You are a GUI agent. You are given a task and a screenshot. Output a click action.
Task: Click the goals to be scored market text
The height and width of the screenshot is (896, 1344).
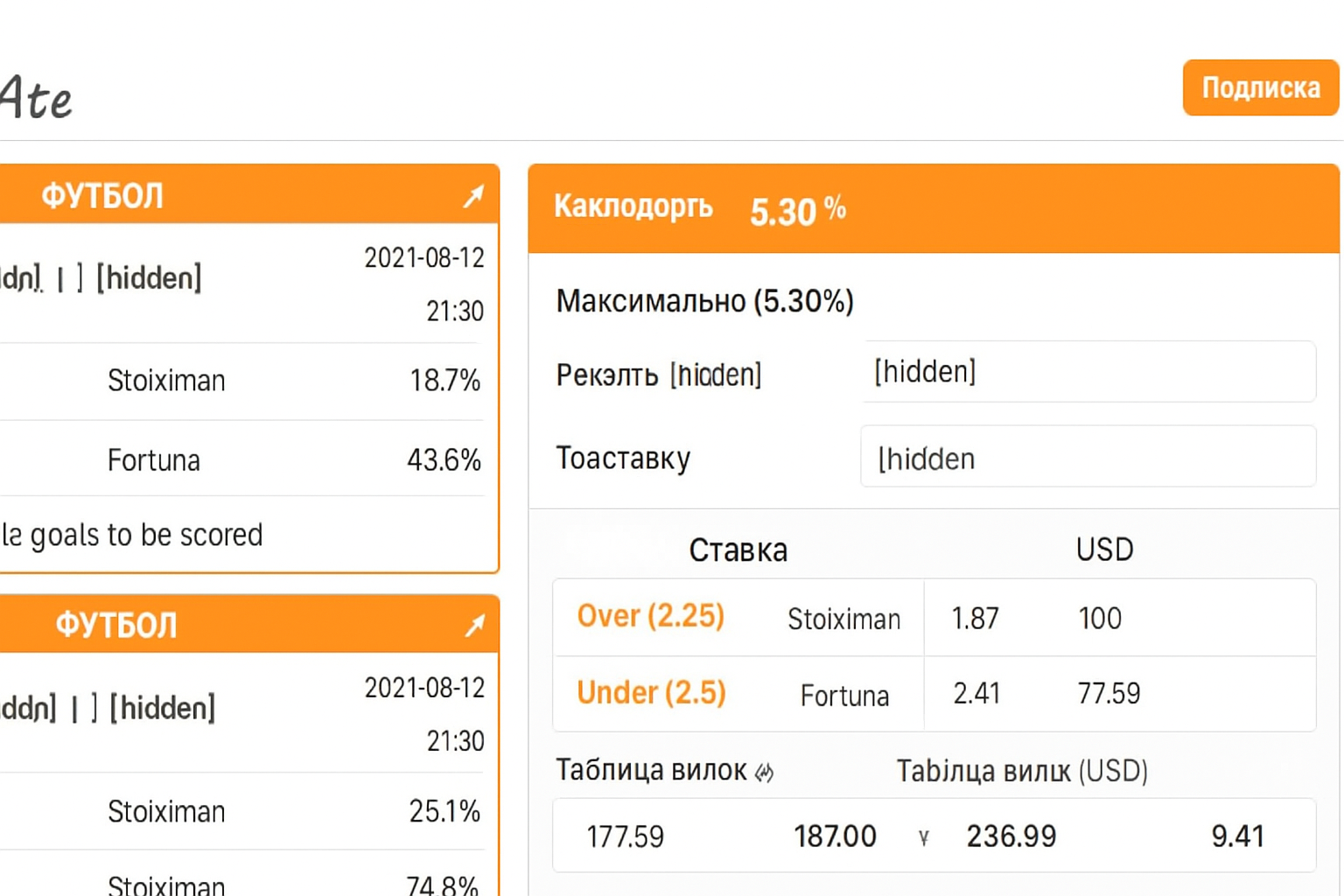tap(132, 535)
